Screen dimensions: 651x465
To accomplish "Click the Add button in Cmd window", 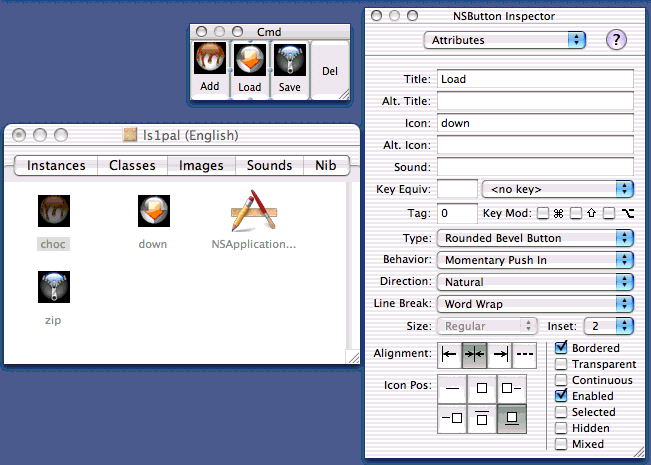I will tap(209, 69).
